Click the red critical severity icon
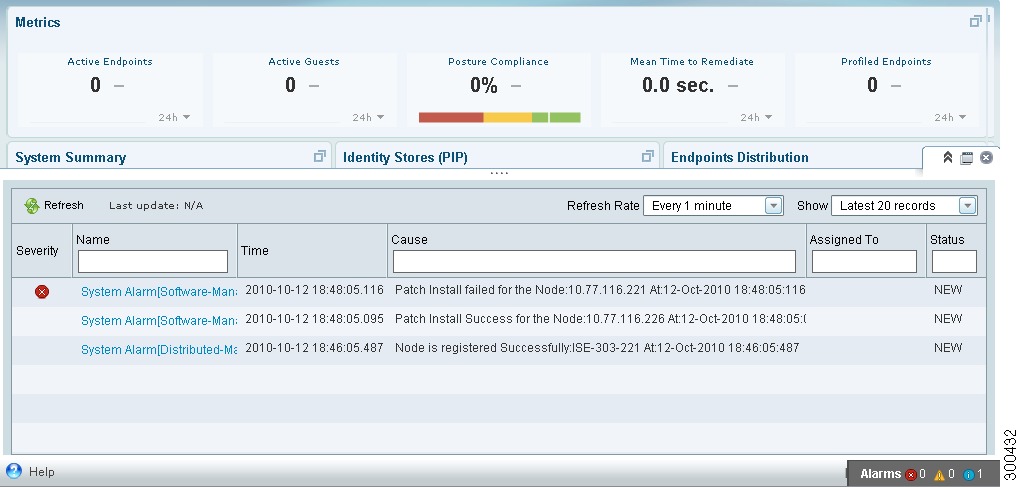 pyautogui.click(x=42, y=292)
